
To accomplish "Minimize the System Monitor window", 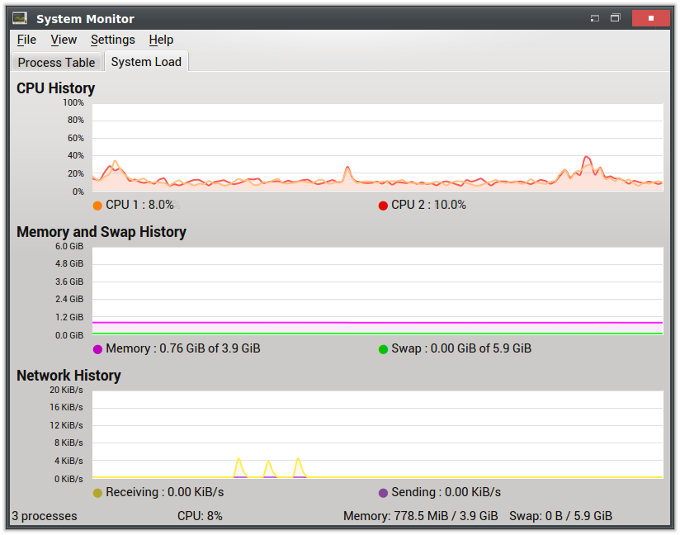I will point(595,18).
